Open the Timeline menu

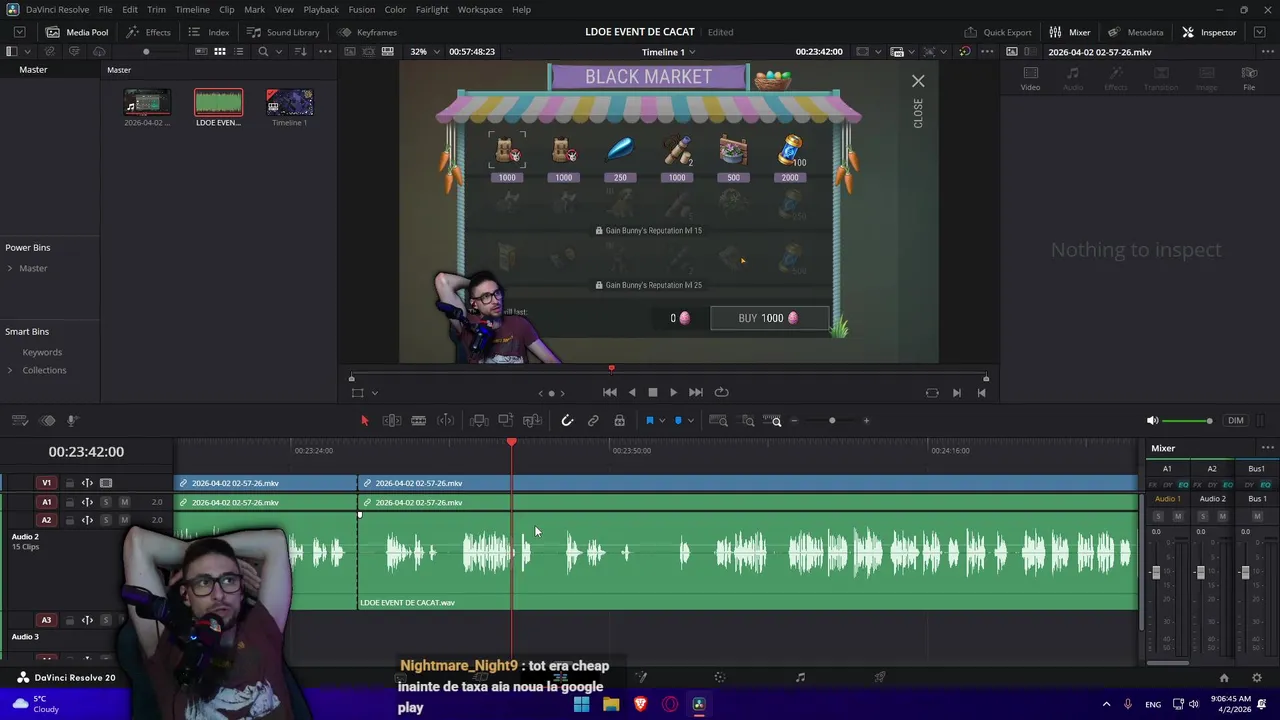point(192,9)
